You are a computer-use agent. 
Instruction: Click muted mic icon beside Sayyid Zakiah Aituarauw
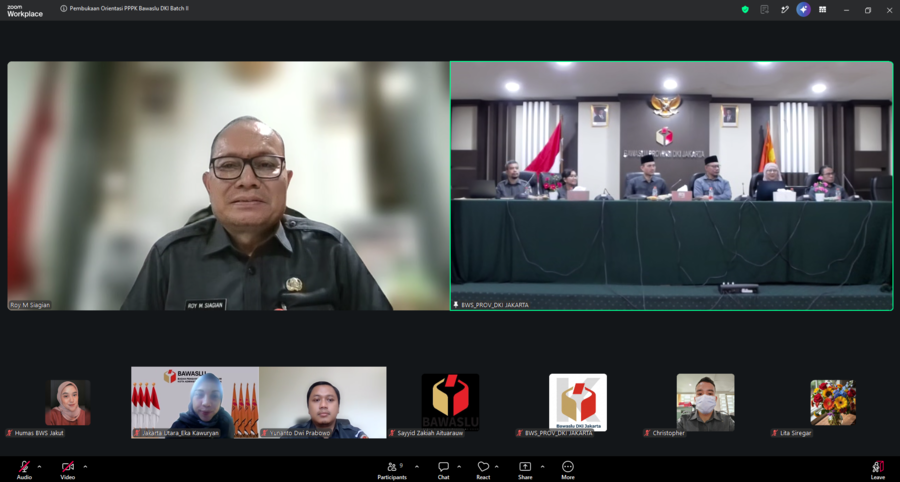click(x=392, y=433)
